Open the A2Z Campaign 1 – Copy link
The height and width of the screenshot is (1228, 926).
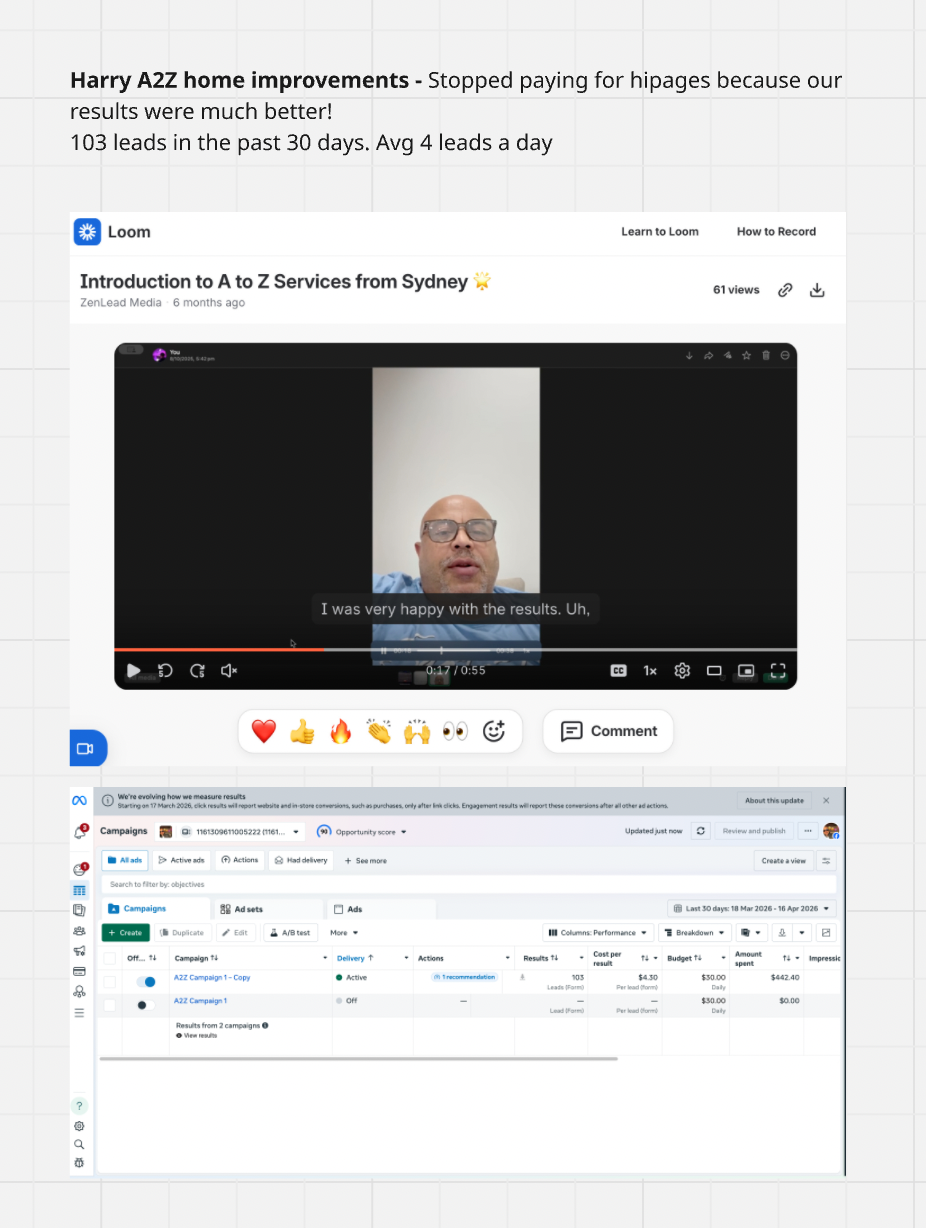click(212, 978)
